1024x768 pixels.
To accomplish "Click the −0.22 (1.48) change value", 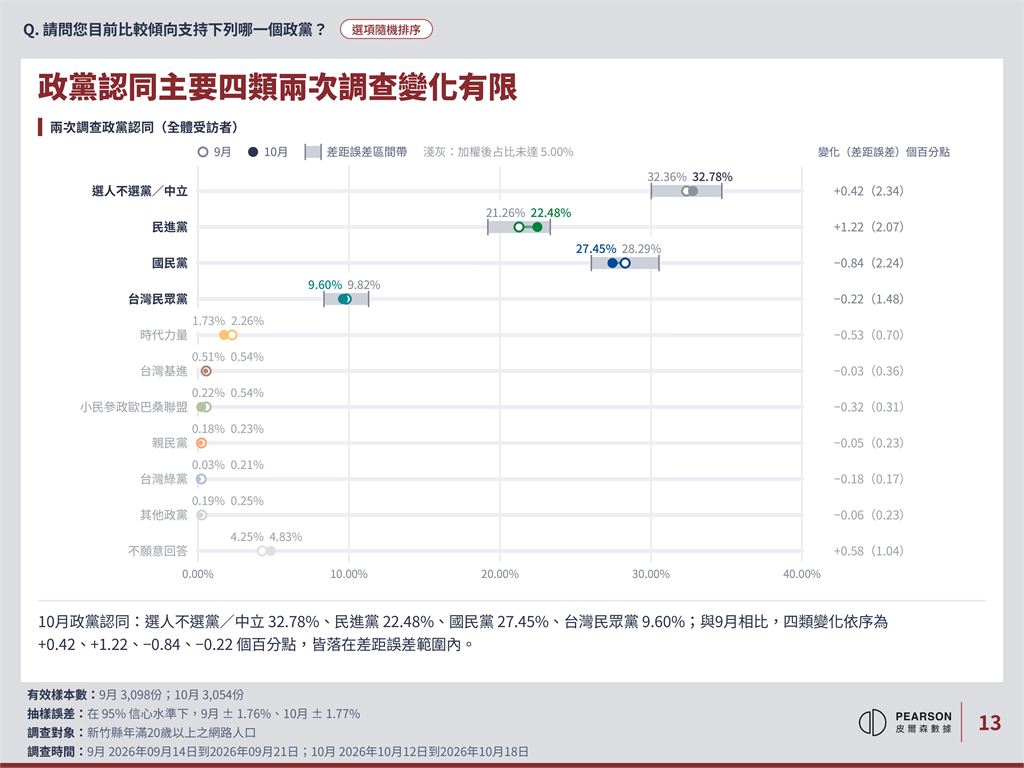I will point(869,299).
